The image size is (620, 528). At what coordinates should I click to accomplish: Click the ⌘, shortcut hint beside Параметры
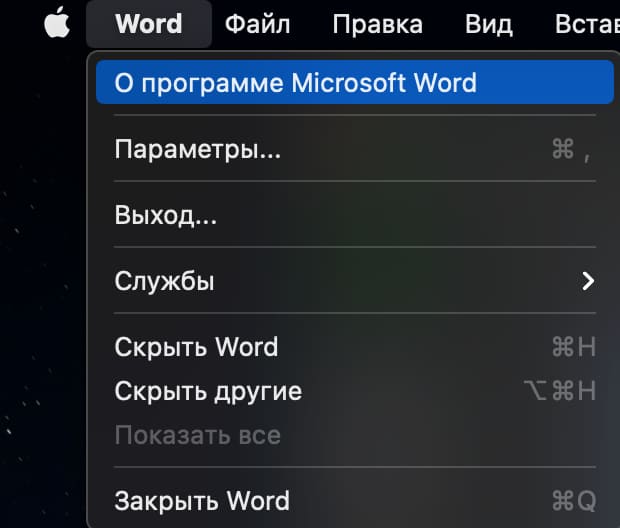click(571, 150)
